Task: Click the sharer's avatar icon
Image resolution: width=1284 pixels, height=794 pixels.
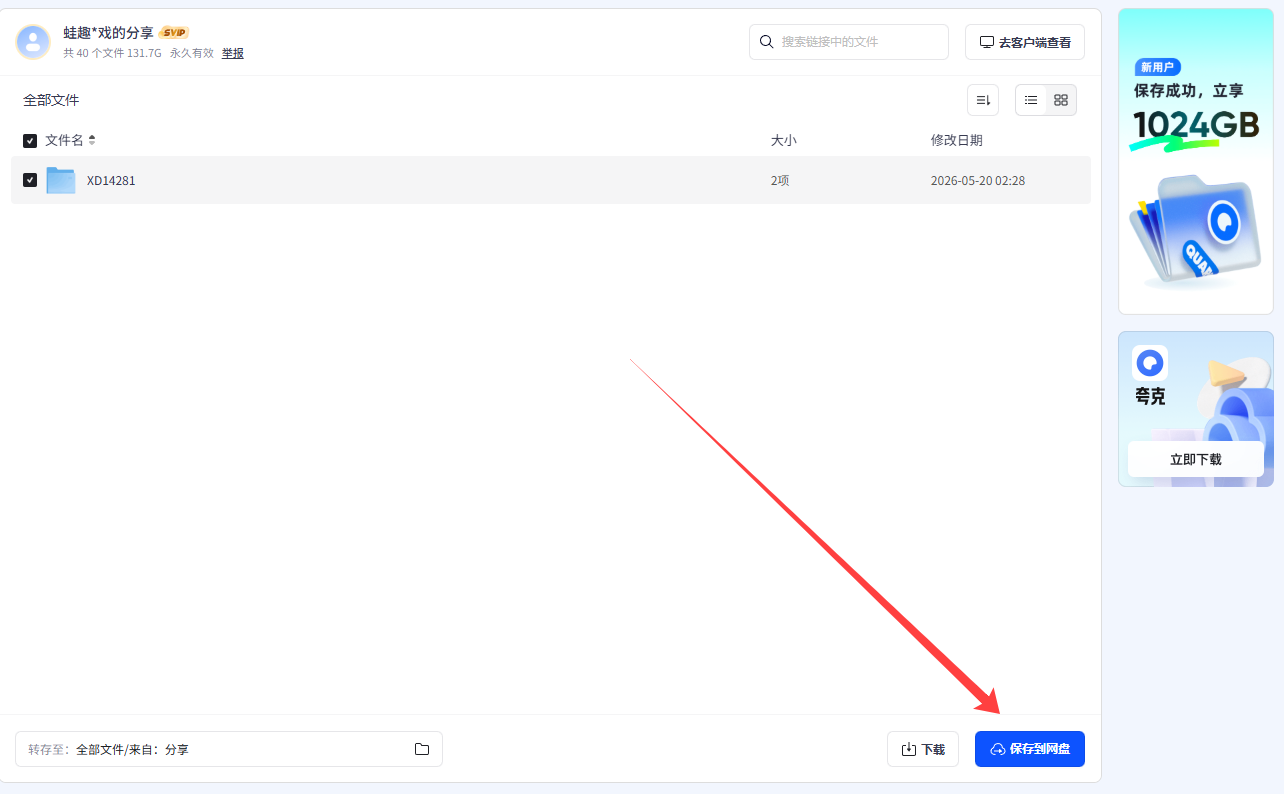Action: pyautogui.click(x=33, y=42)
